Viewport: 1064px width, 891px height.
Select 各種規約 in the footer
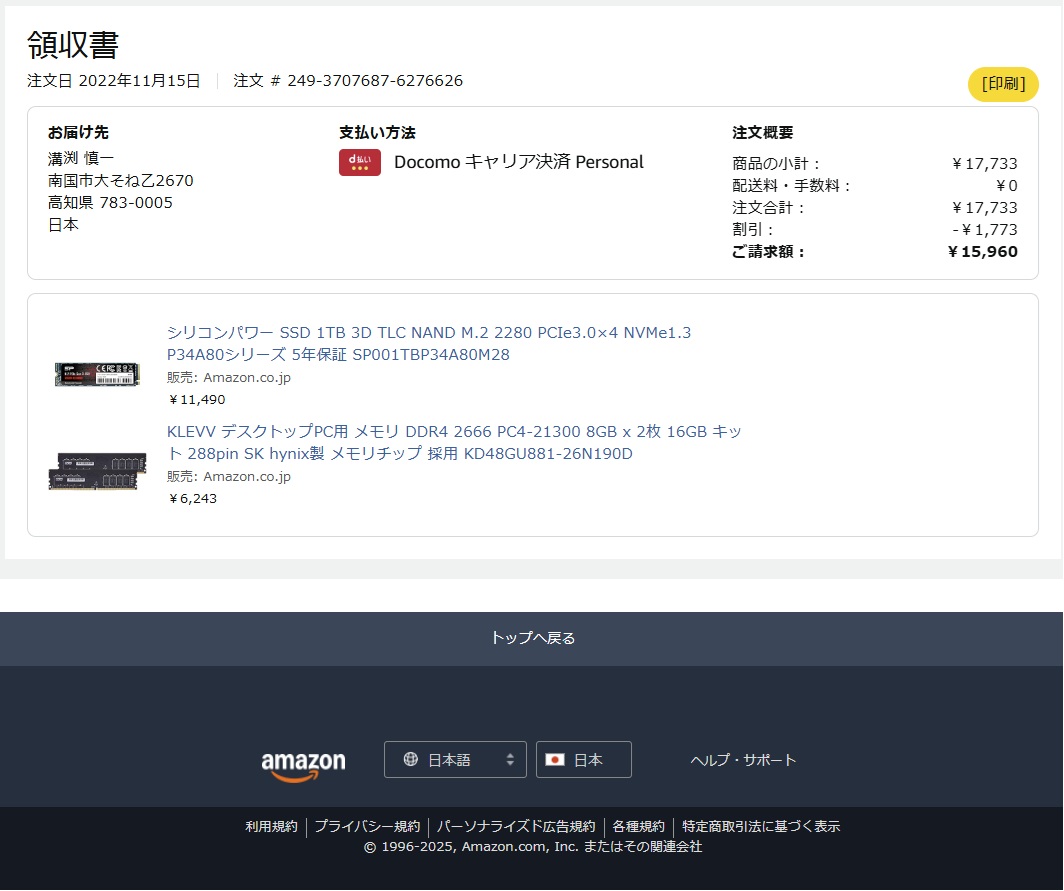[638, 827]
